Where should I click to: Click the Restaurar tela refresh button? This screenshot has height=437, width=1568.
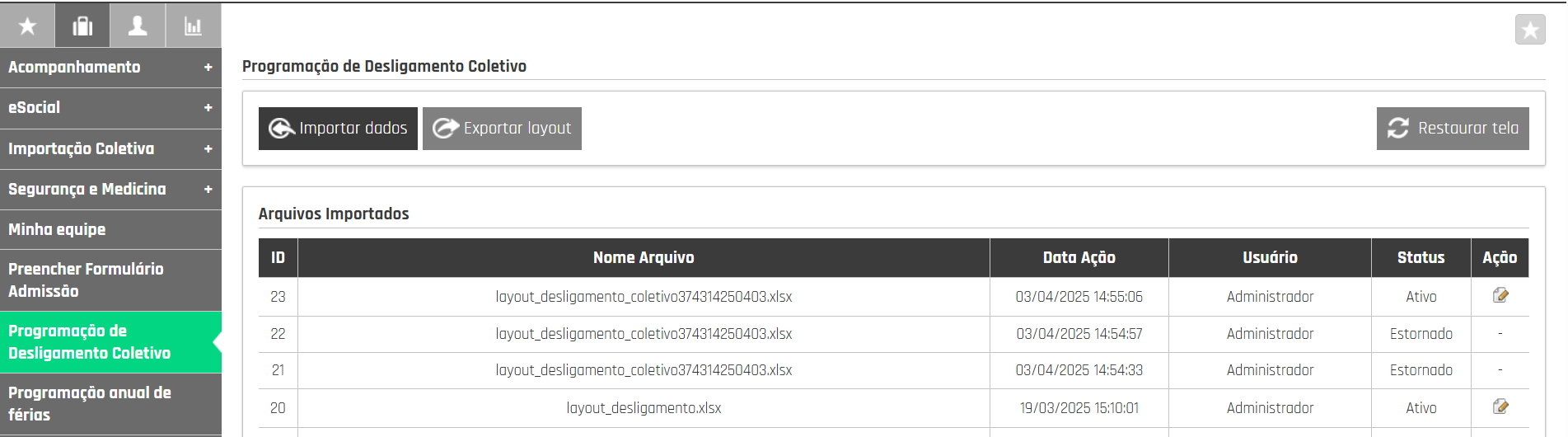1453,129
